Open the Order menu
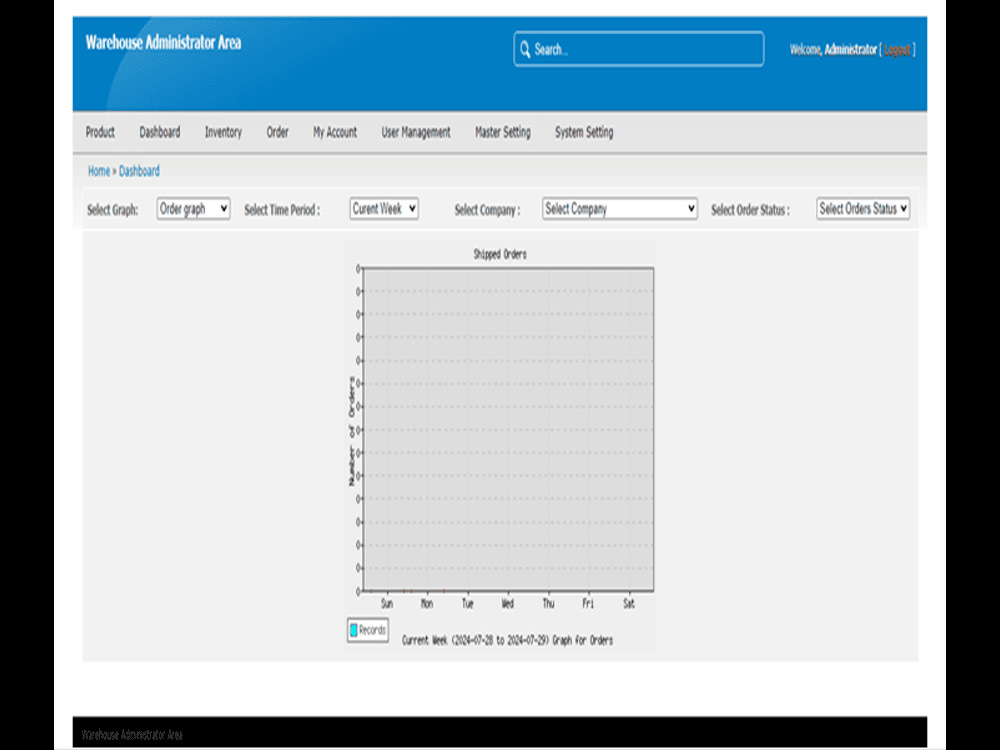 277,132
